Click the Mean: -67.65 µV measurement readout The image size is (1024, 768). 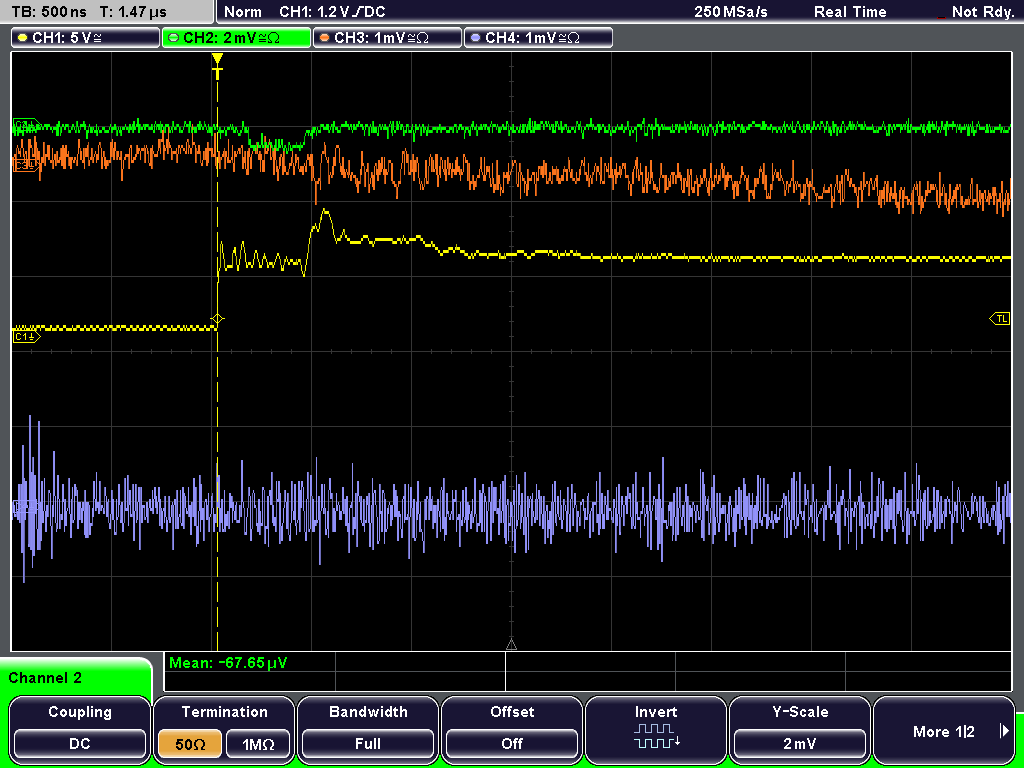(227, 663)
